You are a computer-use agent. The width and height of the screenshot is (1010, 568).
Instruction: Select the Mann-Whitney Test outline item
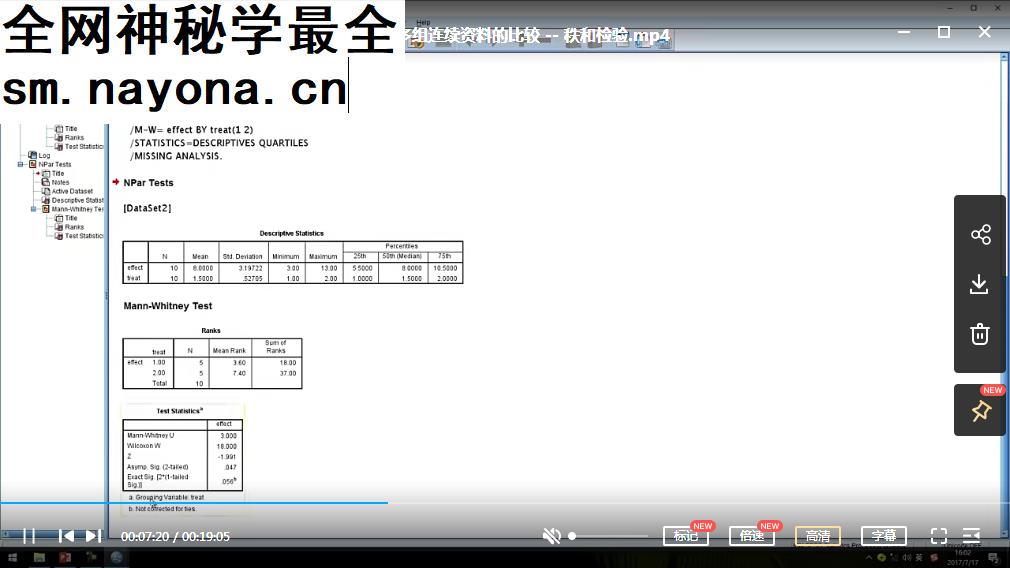coord(77,209)
